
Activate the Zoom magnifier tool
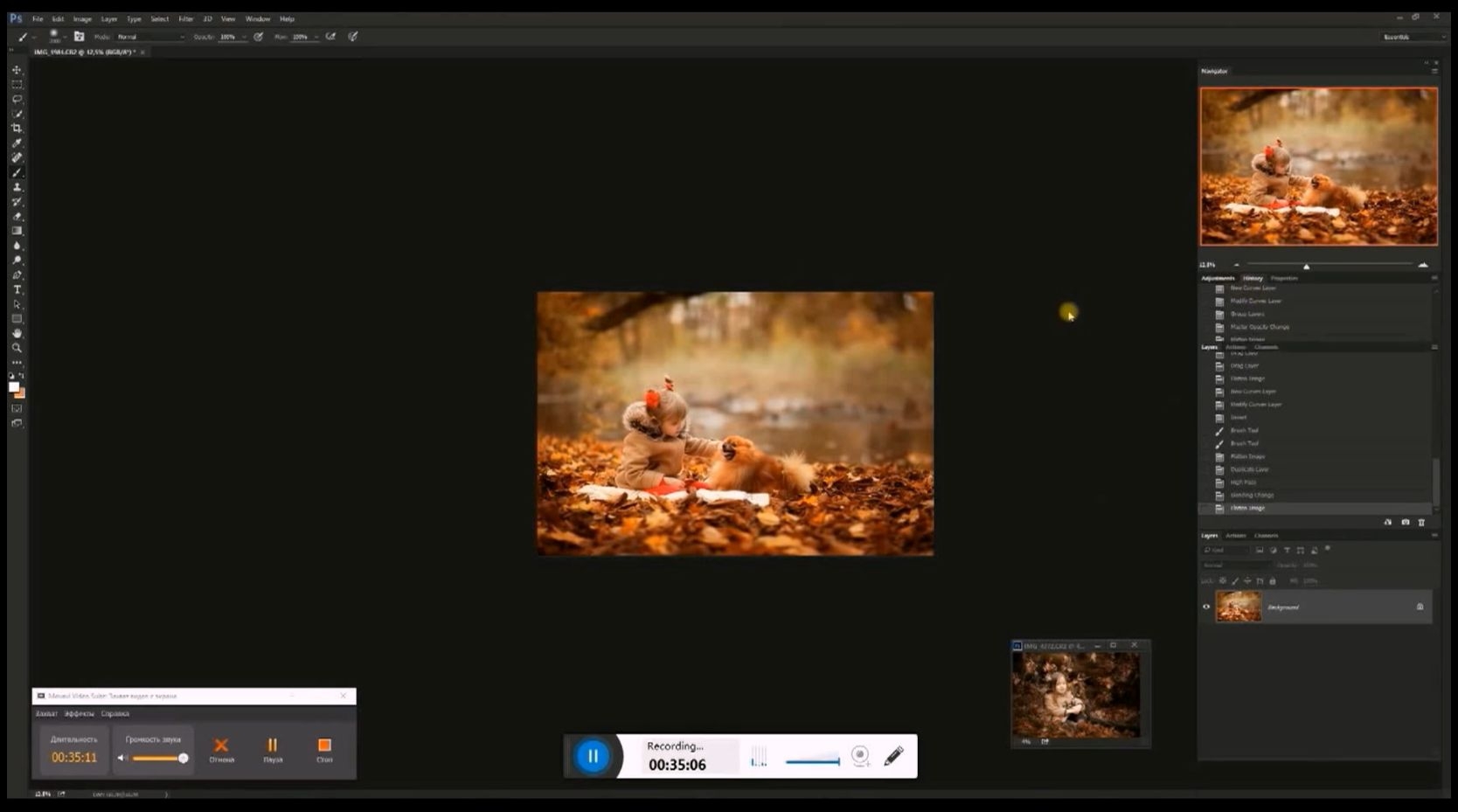click(x=17, y=348)
